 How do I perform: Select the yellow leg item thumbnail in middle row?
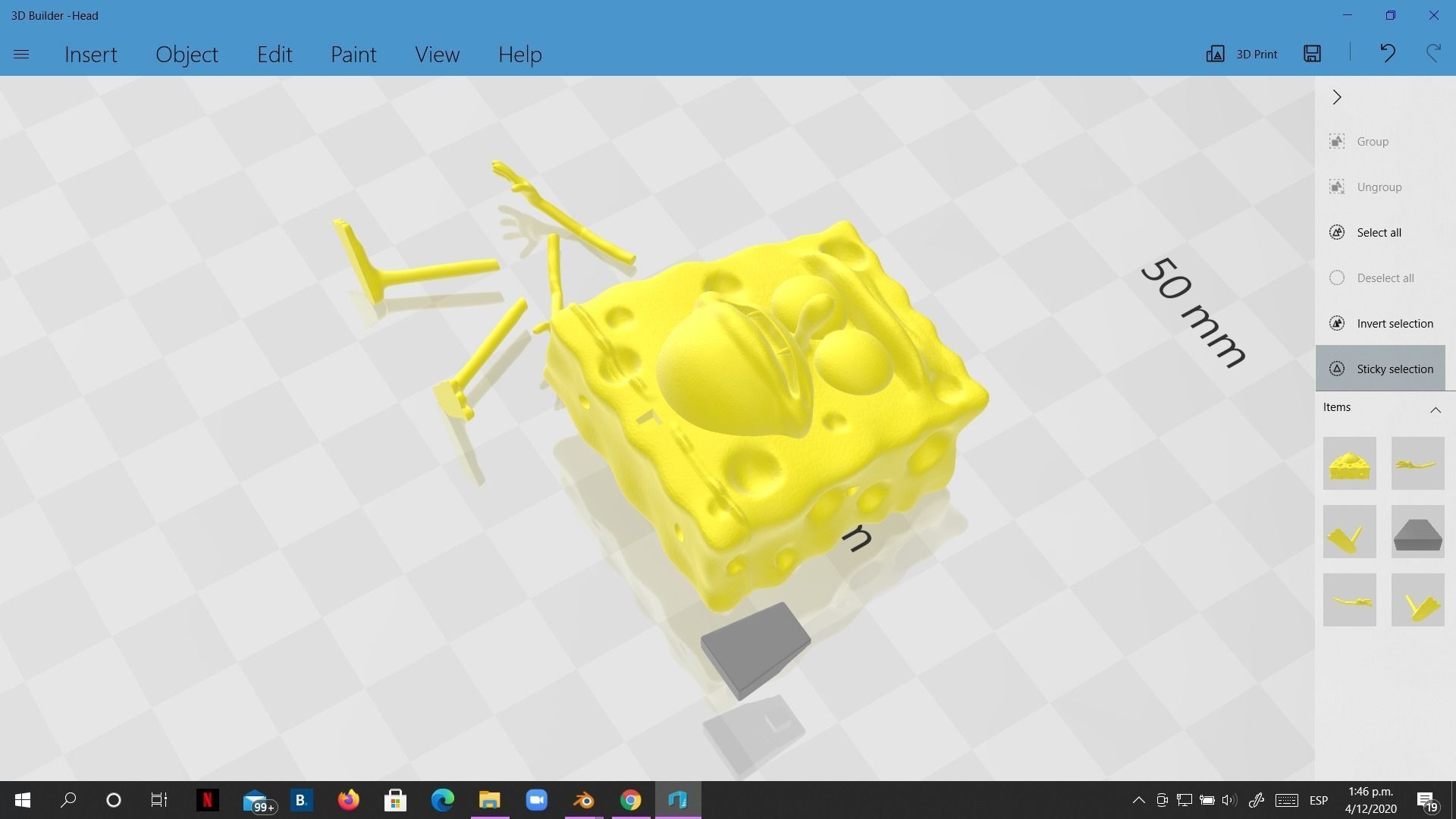point(1349,532)
